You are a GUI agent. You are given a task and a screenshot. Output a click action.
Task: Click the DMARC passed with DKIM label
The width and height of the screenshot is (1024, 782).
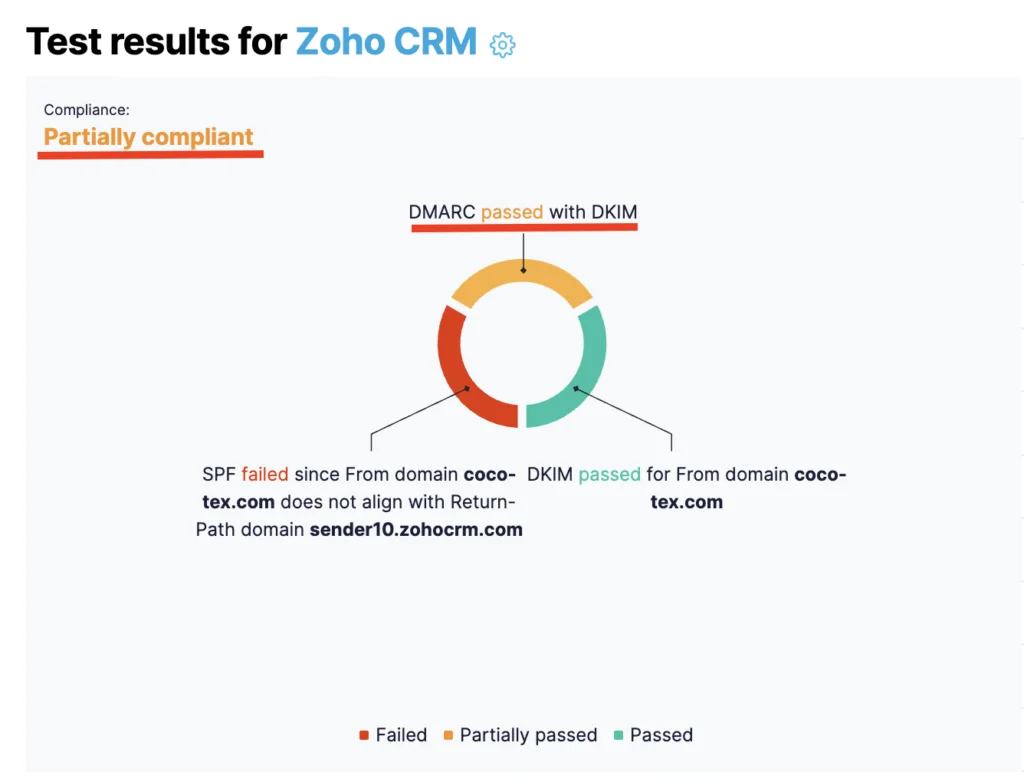click(522, 212)
